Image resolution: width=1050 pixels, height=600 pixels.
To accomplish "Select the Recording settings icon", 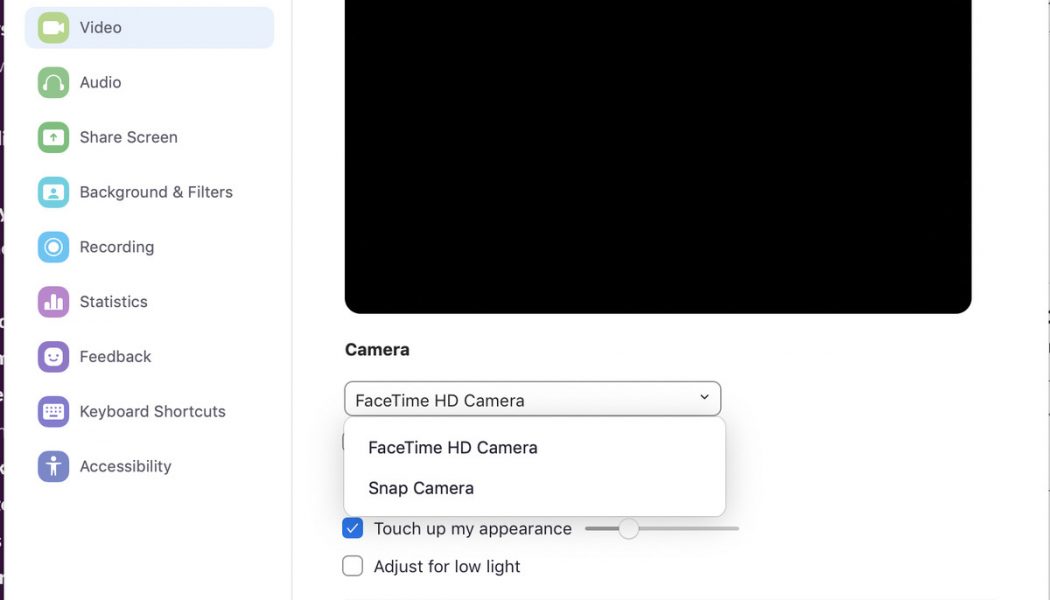I will (53, 246).
